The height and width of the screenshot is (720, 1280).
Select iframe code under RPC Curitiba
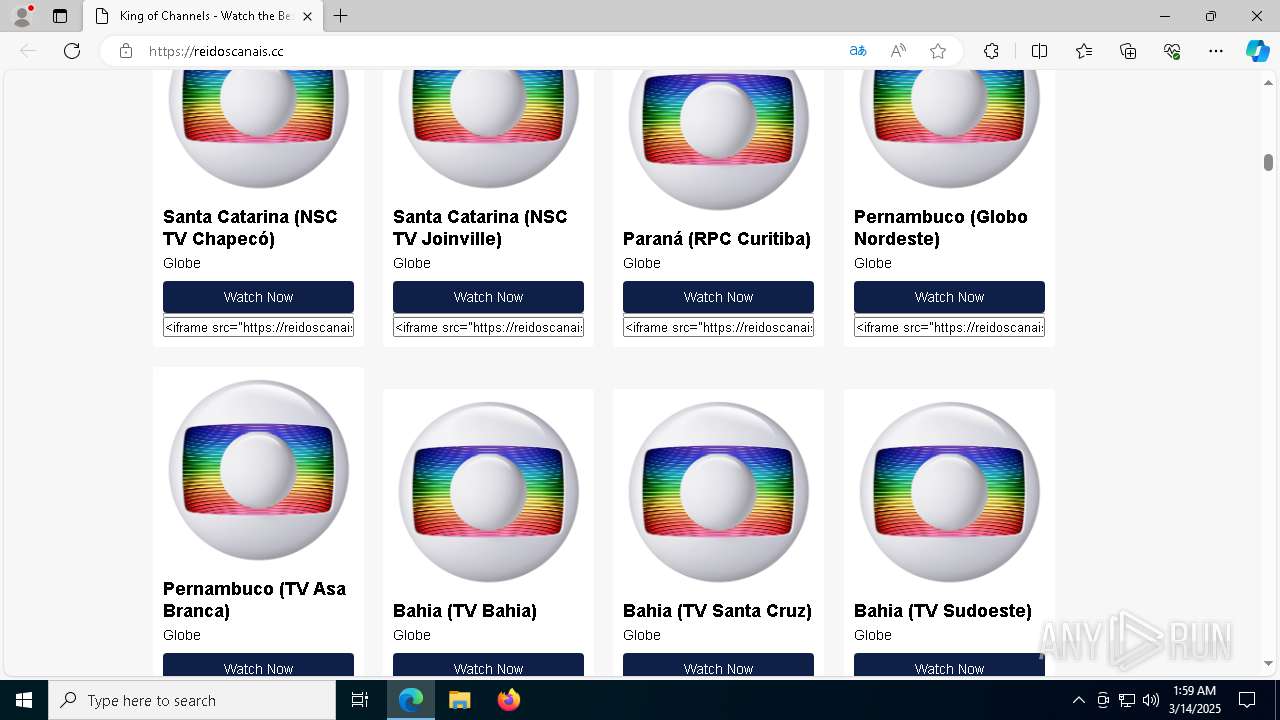(x=718, y=327)
